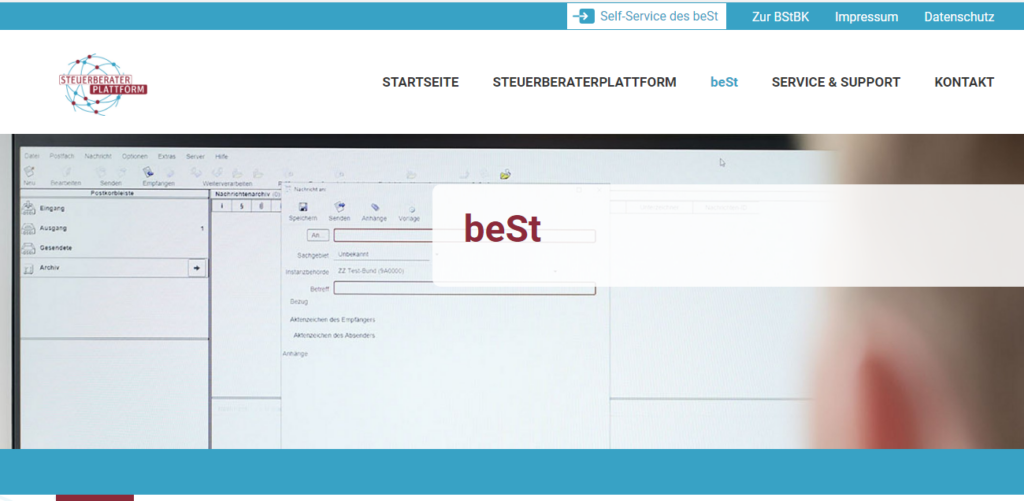
Task: Open the Impressum page
Action: click(x=866, y=17)
